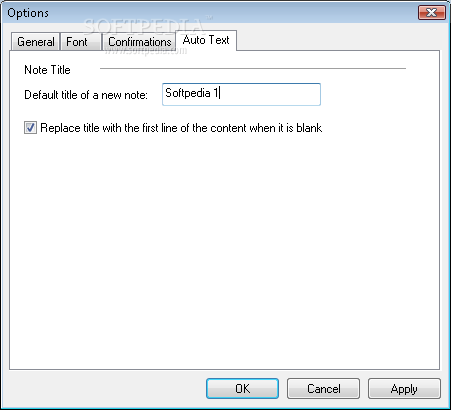
Task: Close the Options dialog with the X button
Action: pyautogui.click(x=432, y=13)
